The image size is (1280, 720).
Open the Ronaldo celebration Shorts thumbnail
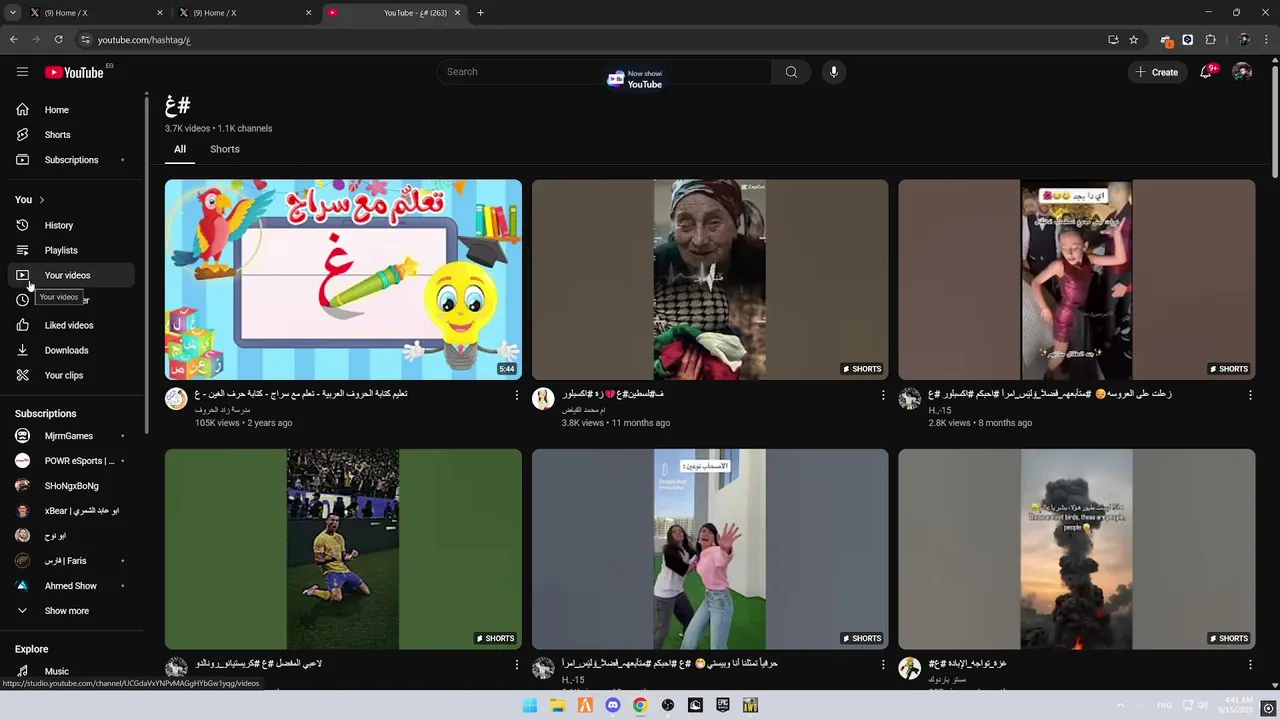(343, 549)
